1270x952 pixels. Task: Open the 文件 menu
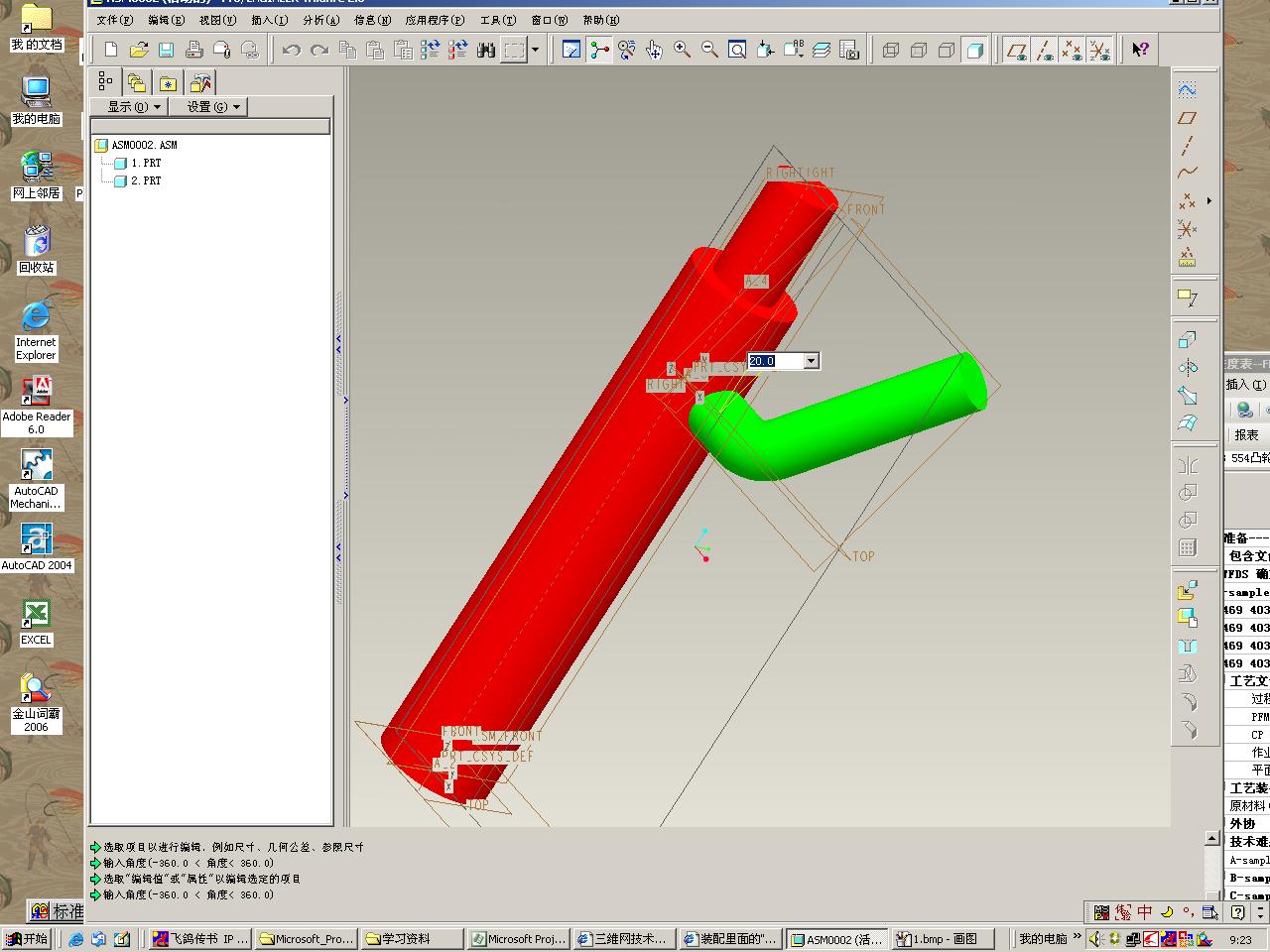[115, 20]
